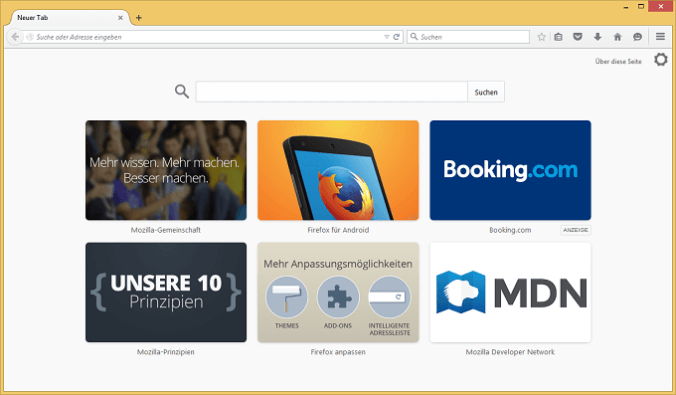The width and height of the screenshot is (676, 395).
Task: Click the Firefox für Android caption
Action: coord(338,230)
